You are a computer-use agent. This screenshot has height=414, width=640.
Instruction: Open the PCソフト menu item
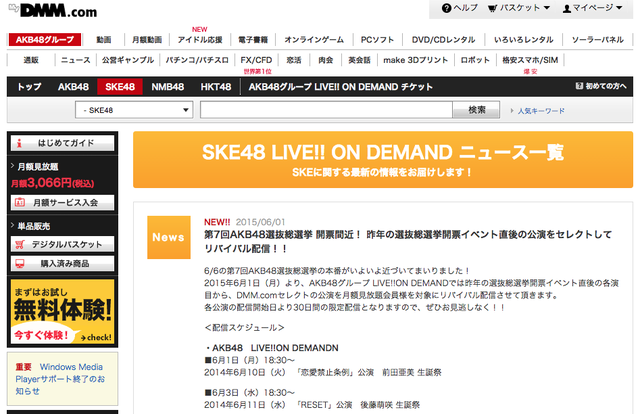click(377, 40)
